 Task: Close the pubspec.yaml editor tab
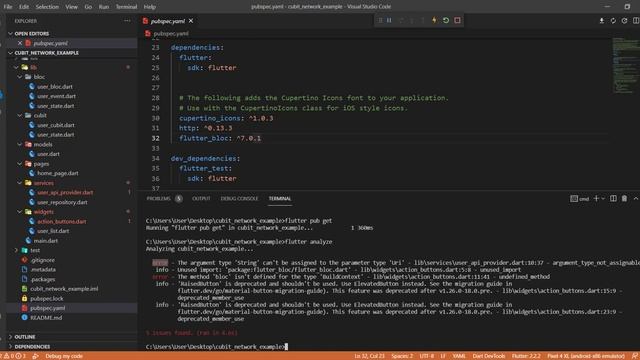click(191, 21)
